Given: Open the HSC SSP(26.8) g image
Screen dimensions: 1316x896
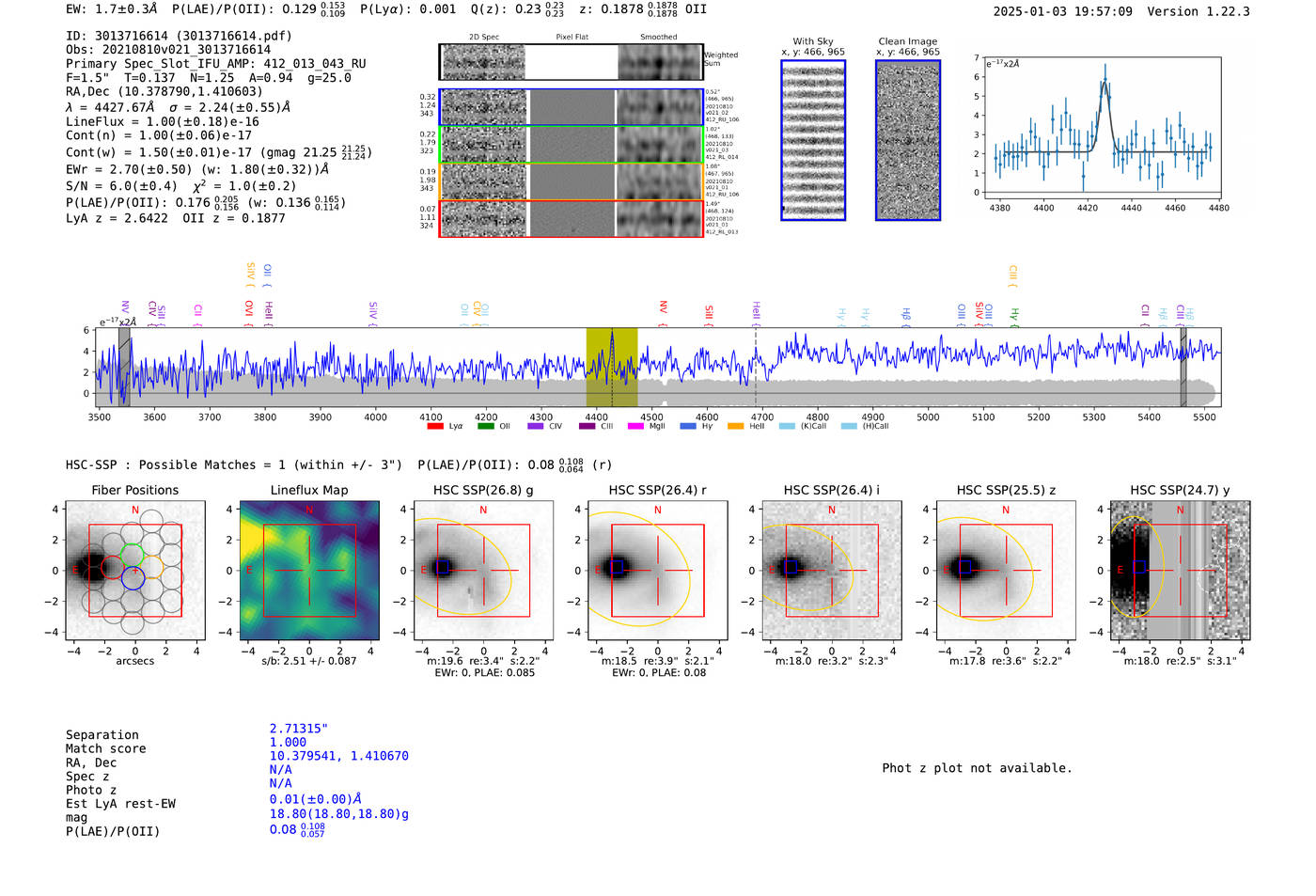Looking at the screenshot, I should coord(483,571).
